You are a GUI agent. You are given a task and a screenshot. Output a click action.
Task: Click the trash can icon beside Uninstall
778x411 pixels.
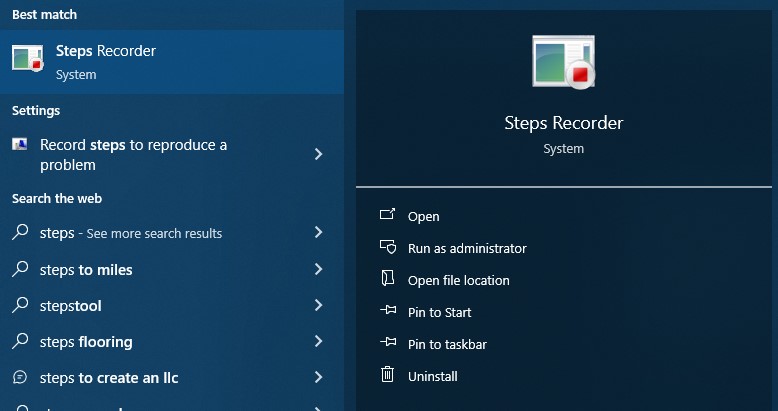[x=388, y=376]
